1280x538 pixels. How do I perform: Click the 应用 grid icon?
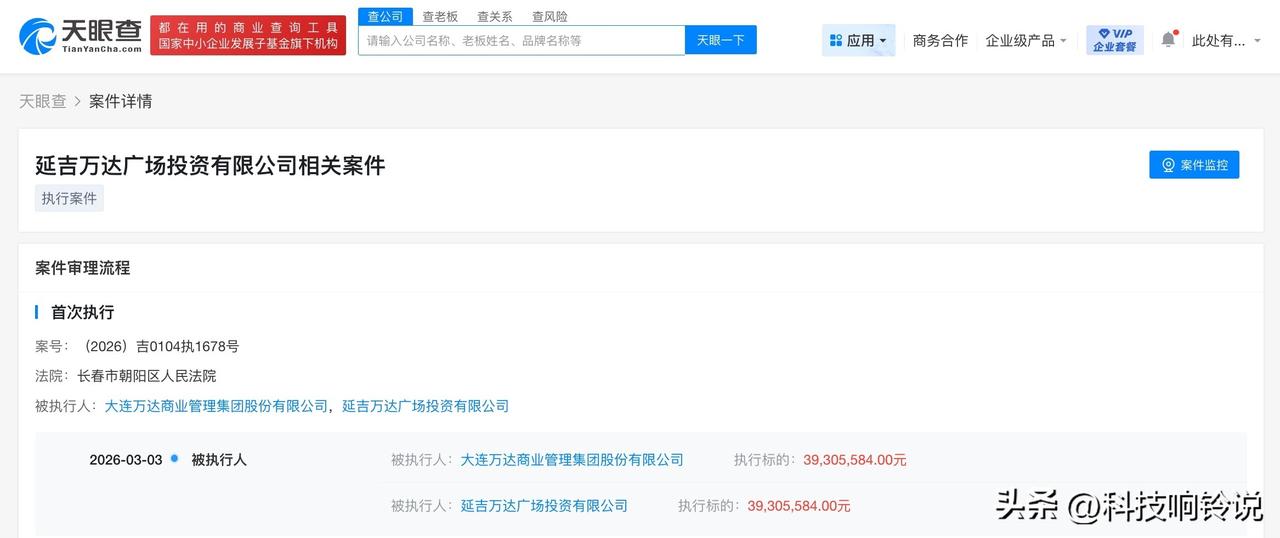tap(836, 40)
